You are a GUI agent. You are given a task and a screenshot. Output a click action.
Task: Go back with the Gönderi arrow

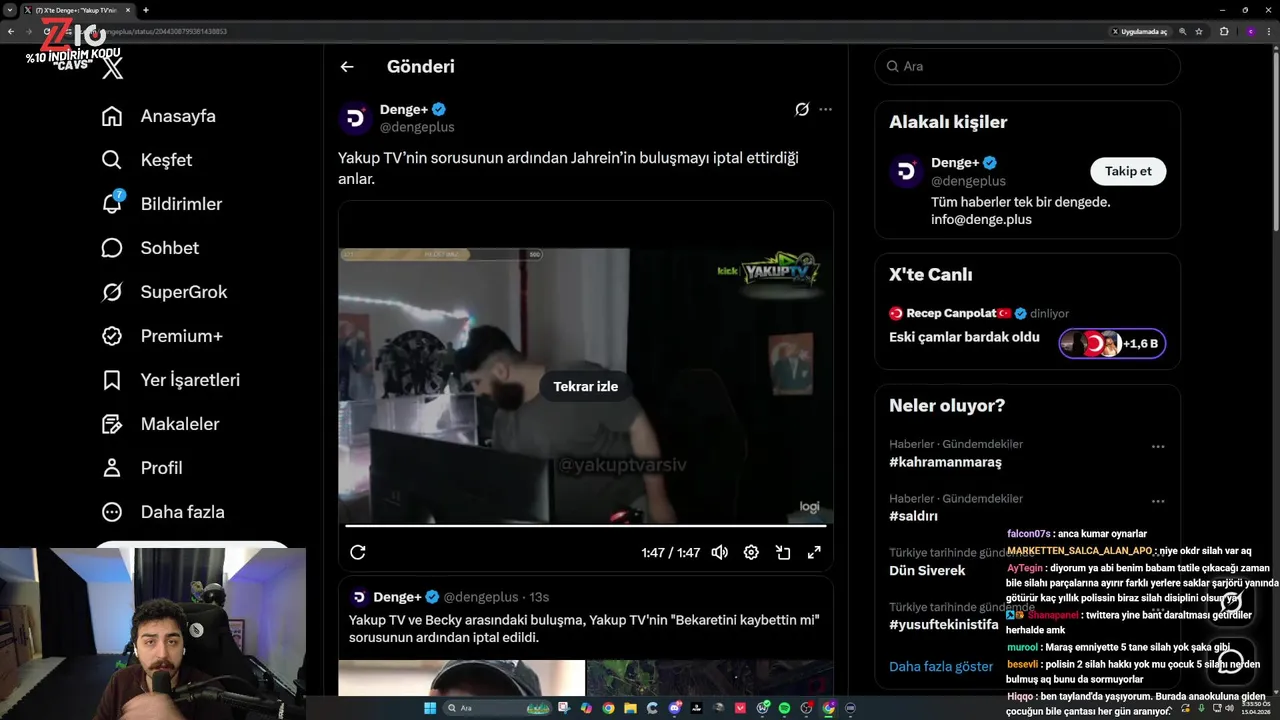pyautogui.click(x=347, y=67)
